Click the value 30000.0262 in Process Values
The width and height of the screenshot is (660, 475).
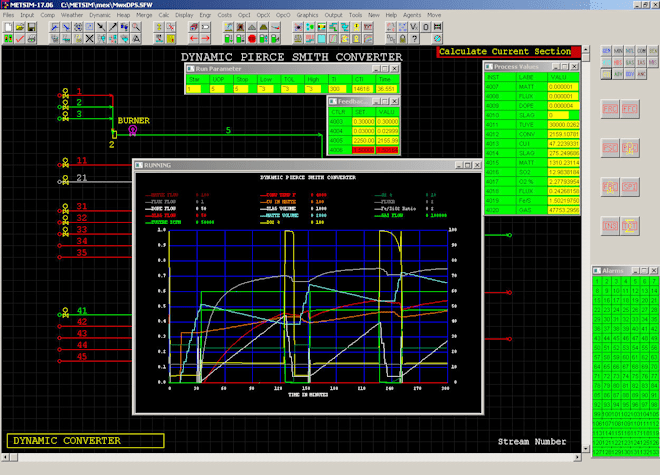point(564,125)
